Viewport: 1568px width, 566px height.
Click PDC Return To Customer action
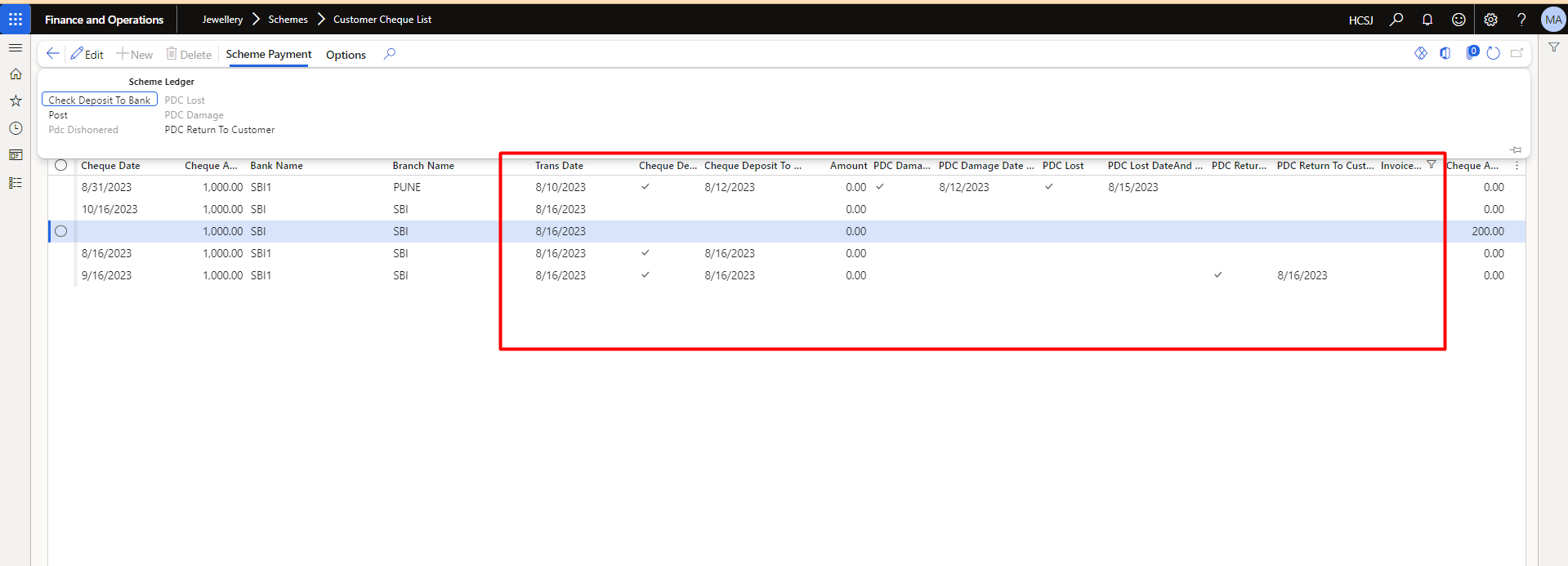tap(220, 130)
